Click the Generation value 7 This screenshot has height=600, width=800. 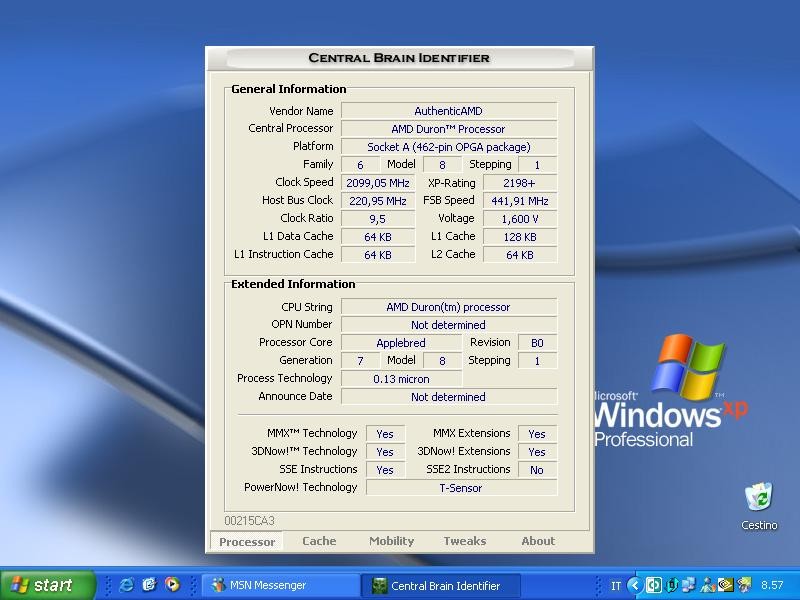[360, 361]
